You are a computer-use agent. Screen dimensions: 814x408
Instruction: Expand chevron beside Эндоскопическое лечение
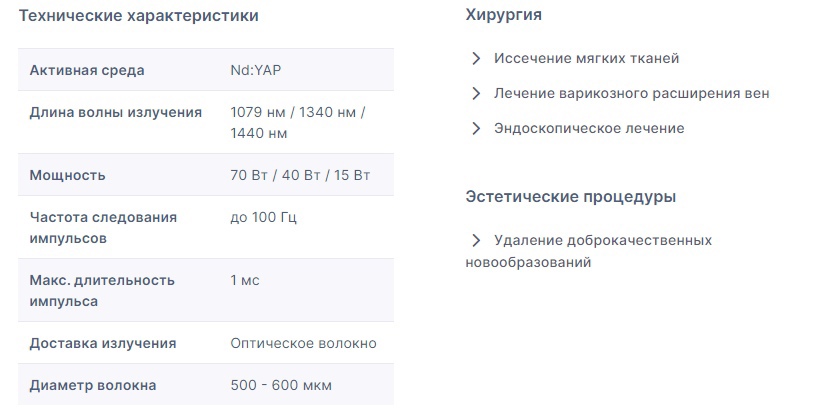pyautogui.click(x=476, y=128)
